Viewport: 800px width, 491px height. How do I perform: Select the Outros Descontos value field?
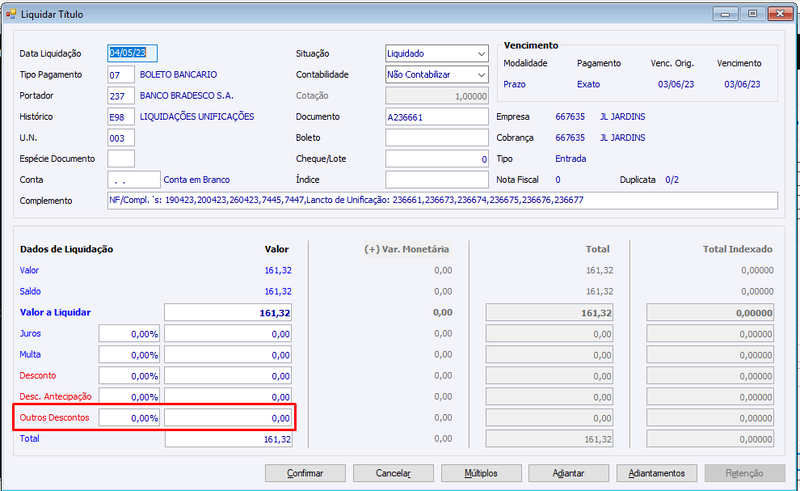click(228, 418)
